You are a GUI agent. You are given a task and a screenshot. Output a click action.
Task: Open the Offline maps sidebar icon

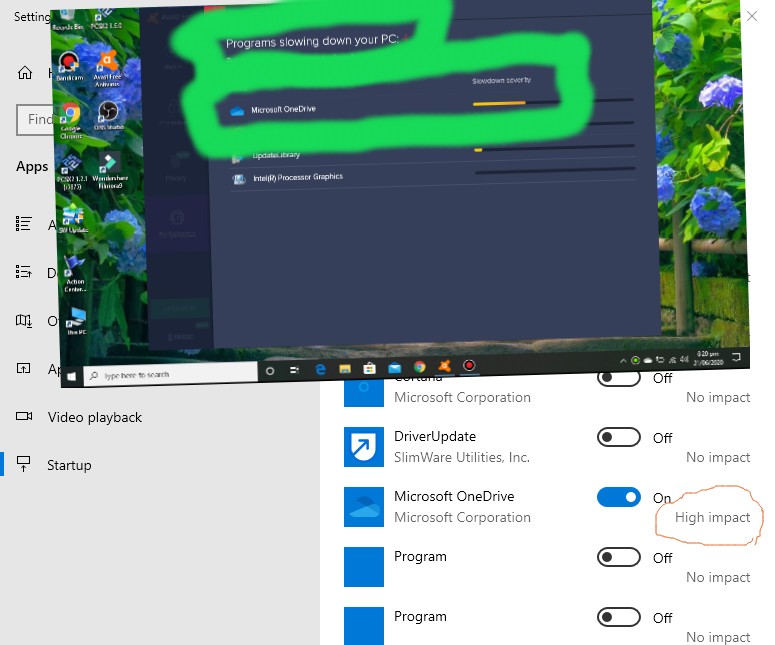(24, 320)
